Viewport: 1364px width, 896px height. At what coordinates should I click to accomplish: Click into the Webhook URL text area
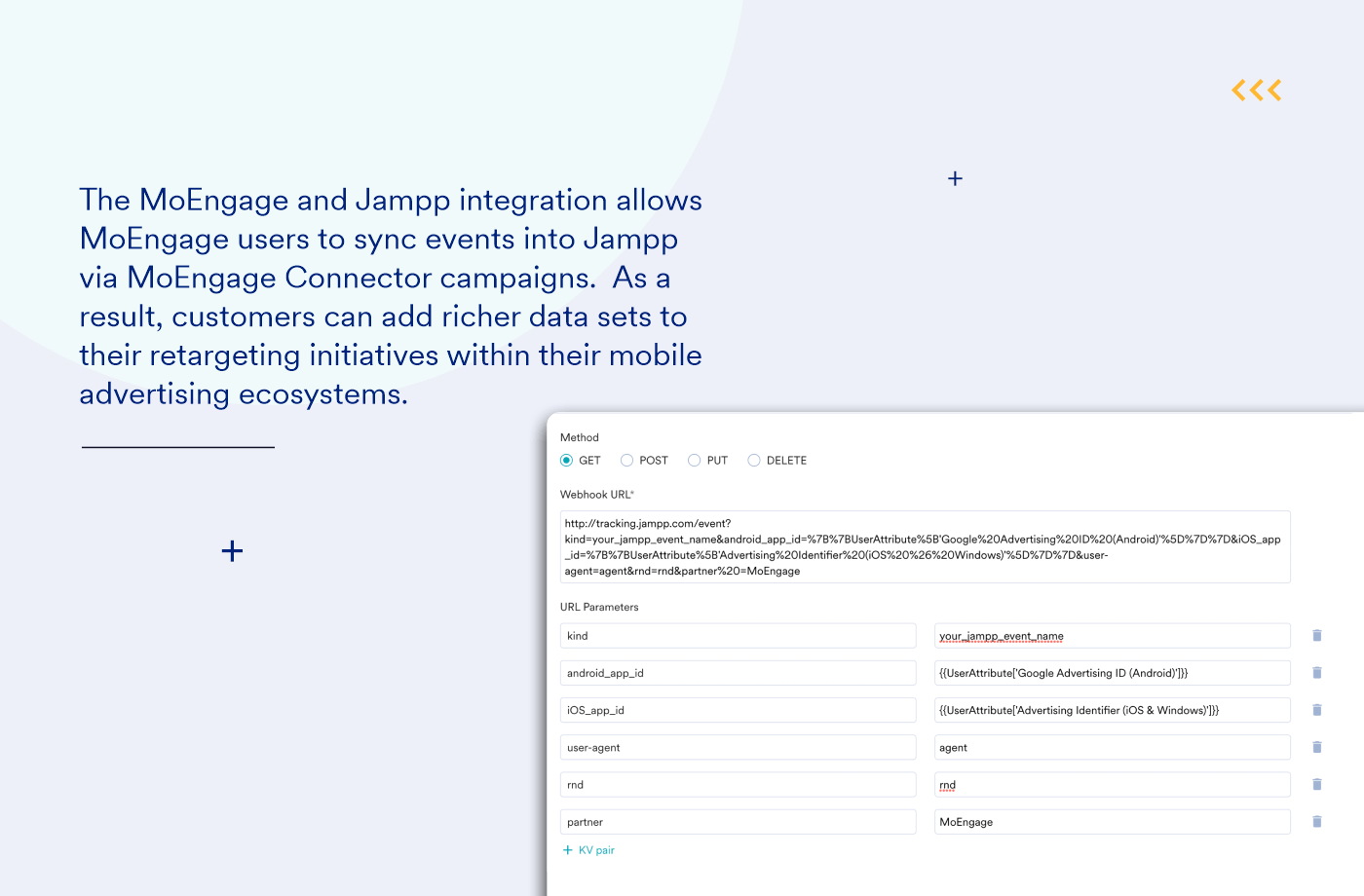(x=926, y=547)
